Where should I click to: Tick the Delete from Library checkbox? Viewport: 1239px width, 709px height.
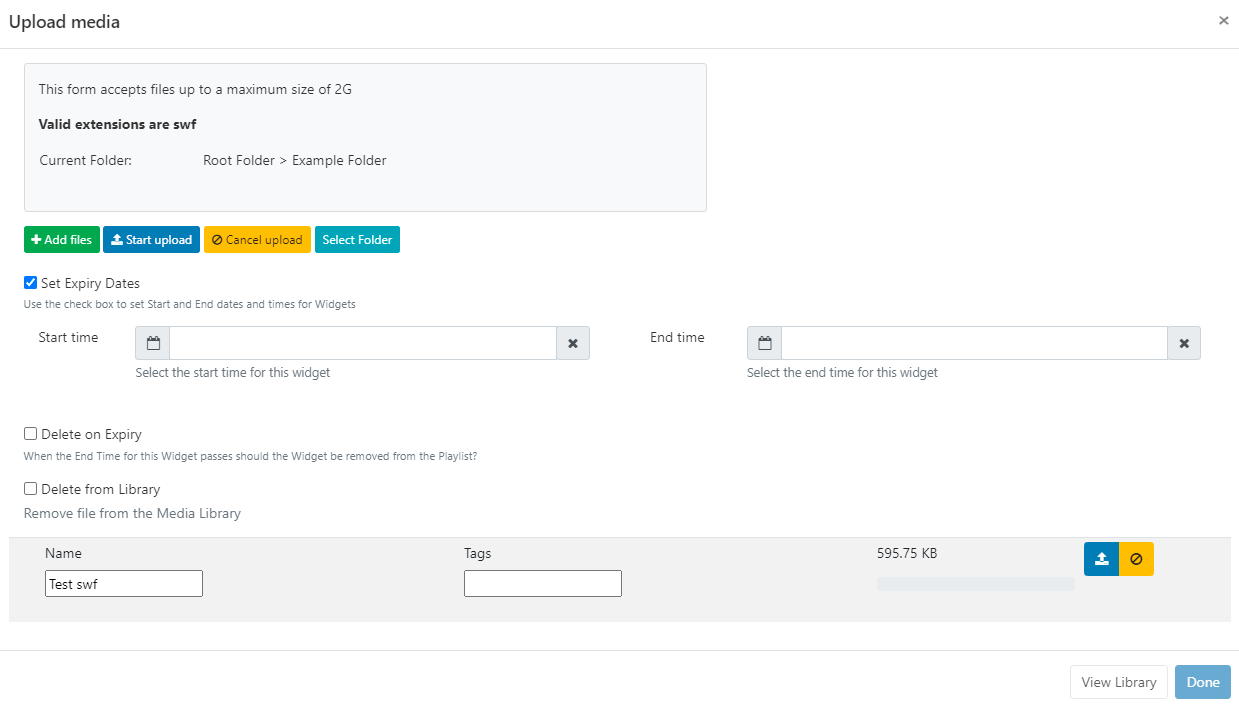point(31,489)
